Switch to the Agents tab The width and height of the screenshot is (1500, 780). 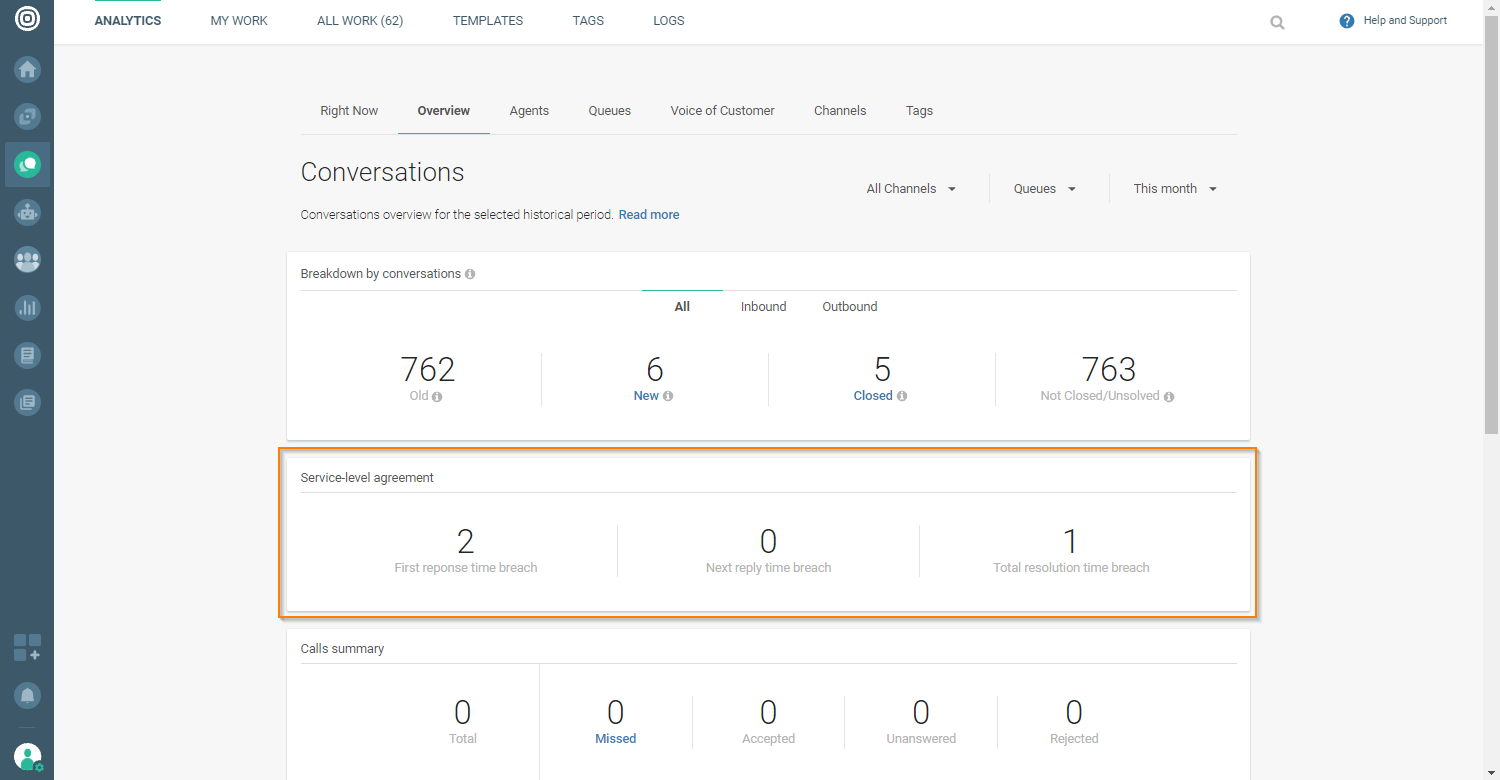[x=529, y=111]
